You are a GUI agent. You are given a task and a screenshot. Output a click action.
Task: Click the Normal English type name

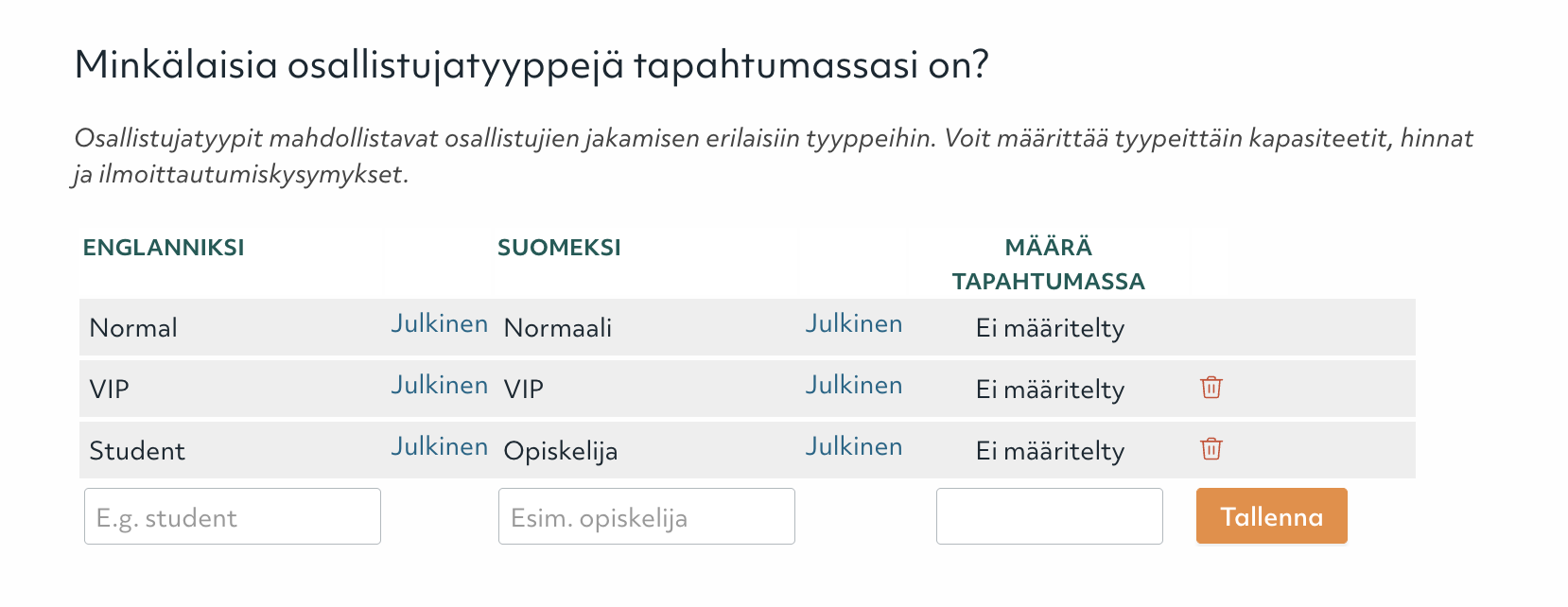pyautogui.click(x=133, y=328)
